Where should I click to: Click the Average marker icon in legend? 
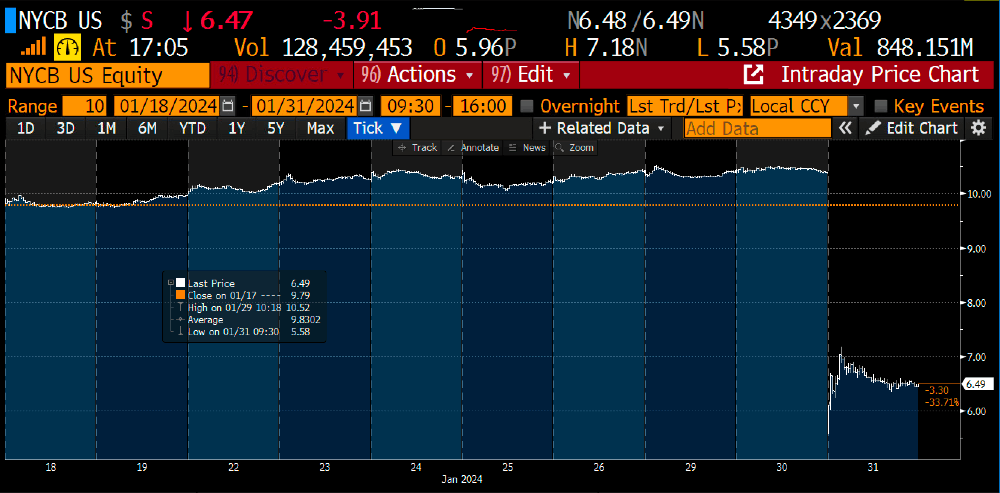[x=180, y=320]
